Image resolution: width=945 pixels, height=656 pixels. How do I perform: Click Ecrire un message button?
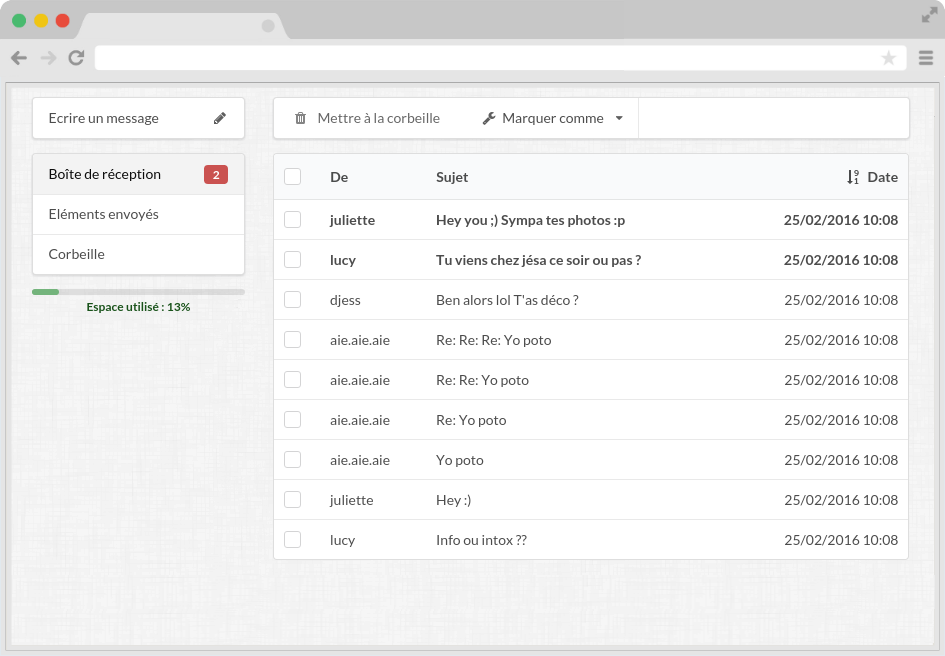point(138,118)
